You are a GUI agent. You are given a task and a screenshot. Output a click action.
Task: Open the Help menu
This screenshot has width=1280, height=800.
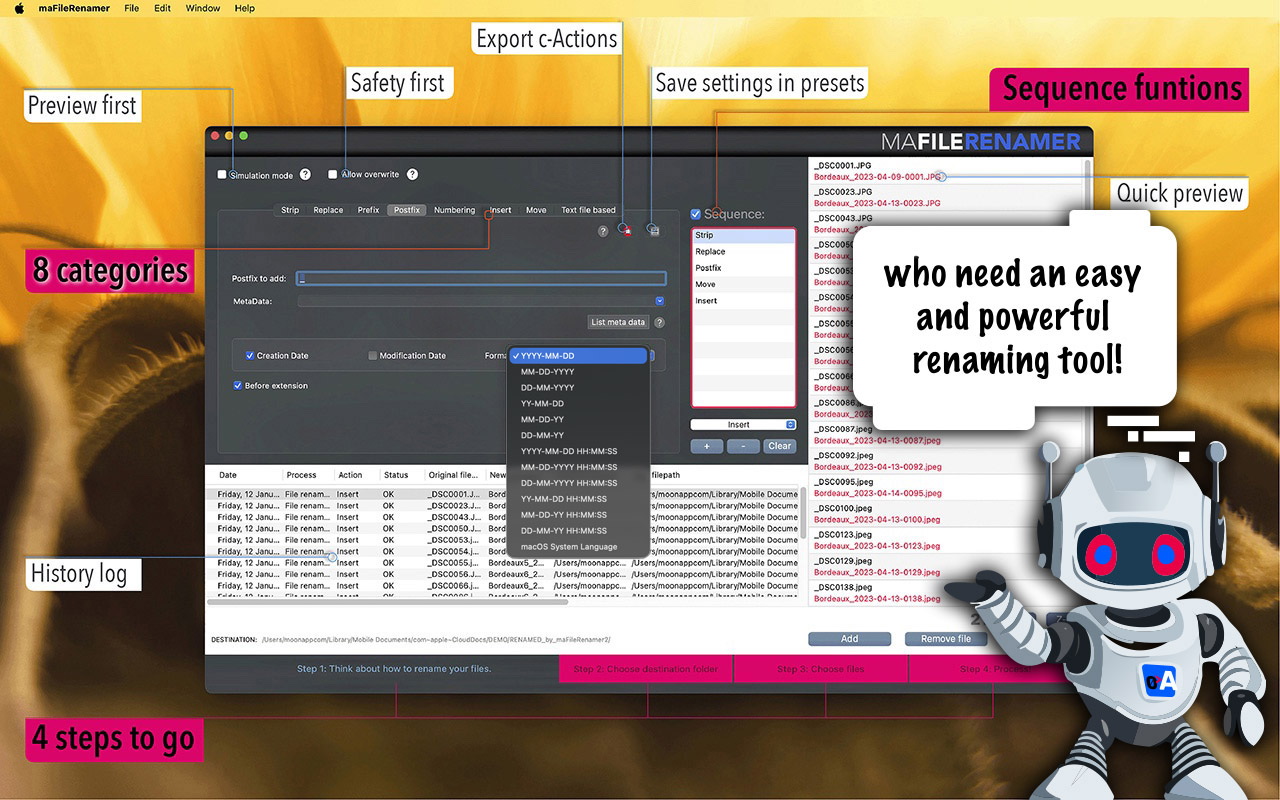click(x=244, y=8)
